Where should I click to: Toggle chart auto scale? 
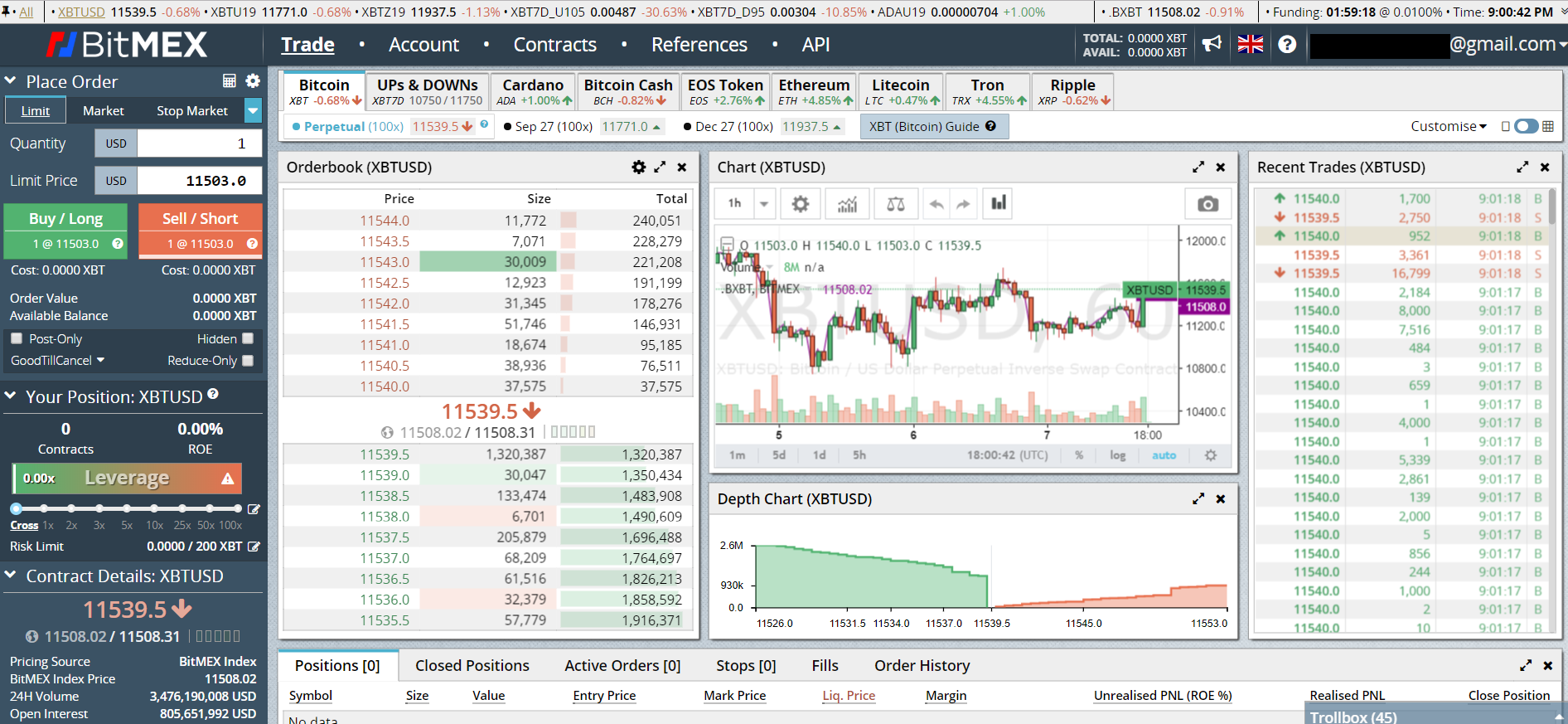coord(1164,455)
